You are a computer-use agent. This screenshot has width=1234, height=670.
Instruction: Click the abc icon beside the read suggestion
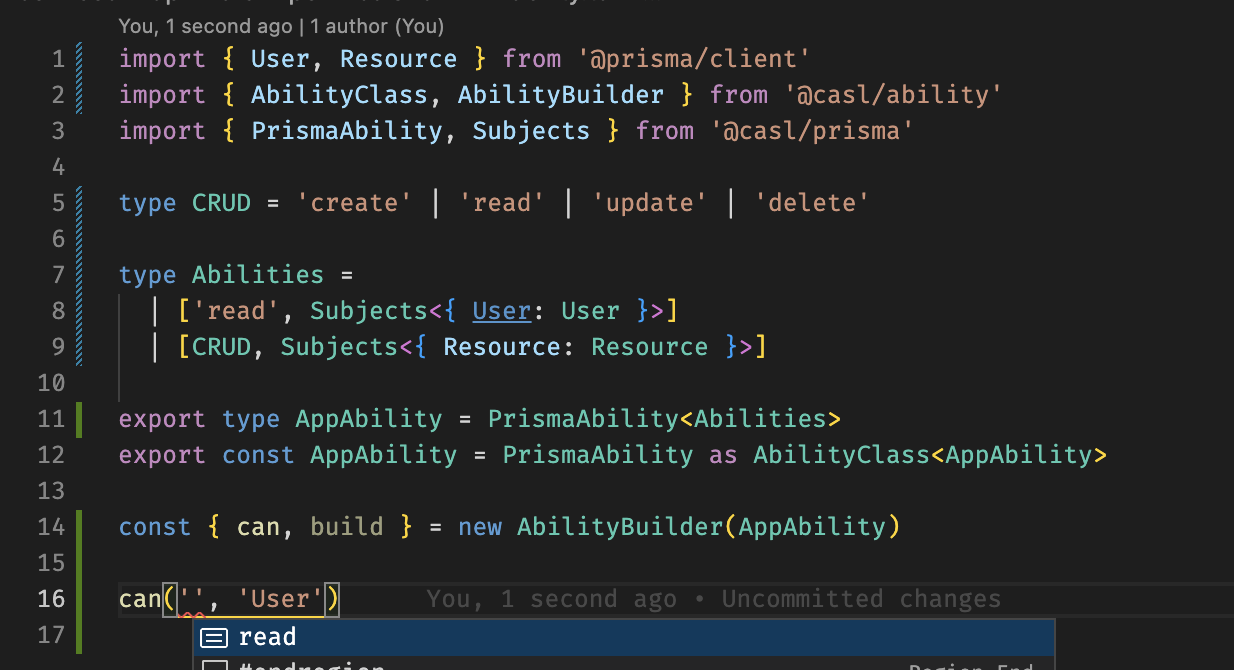click(x=215, y=637)
